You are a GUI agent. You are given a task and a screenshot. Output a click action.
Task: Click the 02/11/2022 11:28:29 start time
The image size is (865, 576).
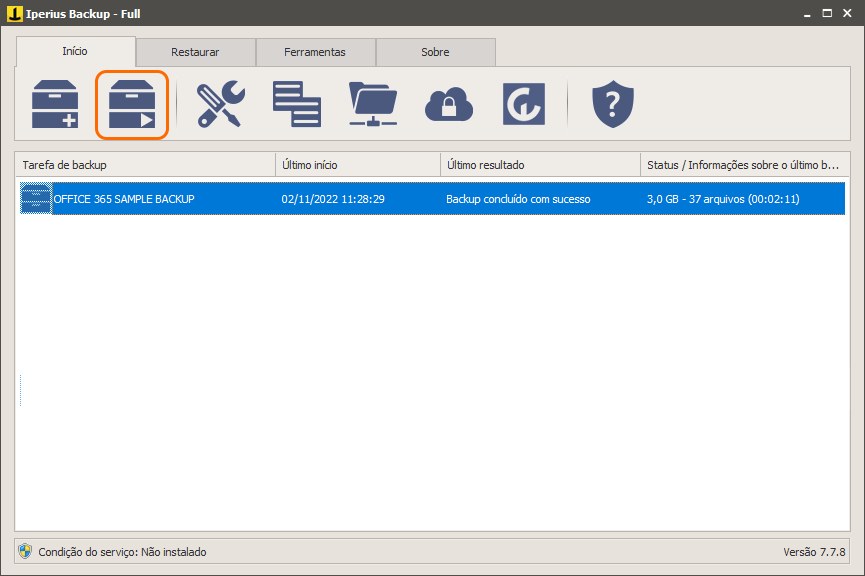pos(333,199)
